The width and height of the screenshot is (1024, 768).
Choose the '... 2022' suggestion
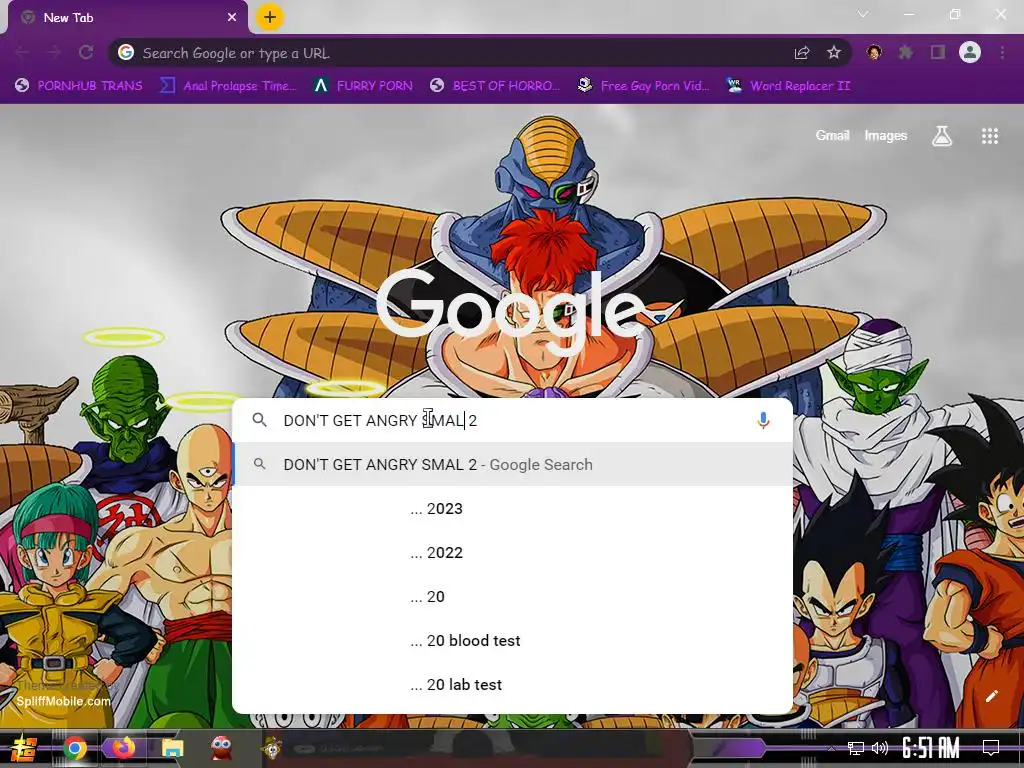pos(513,552)
